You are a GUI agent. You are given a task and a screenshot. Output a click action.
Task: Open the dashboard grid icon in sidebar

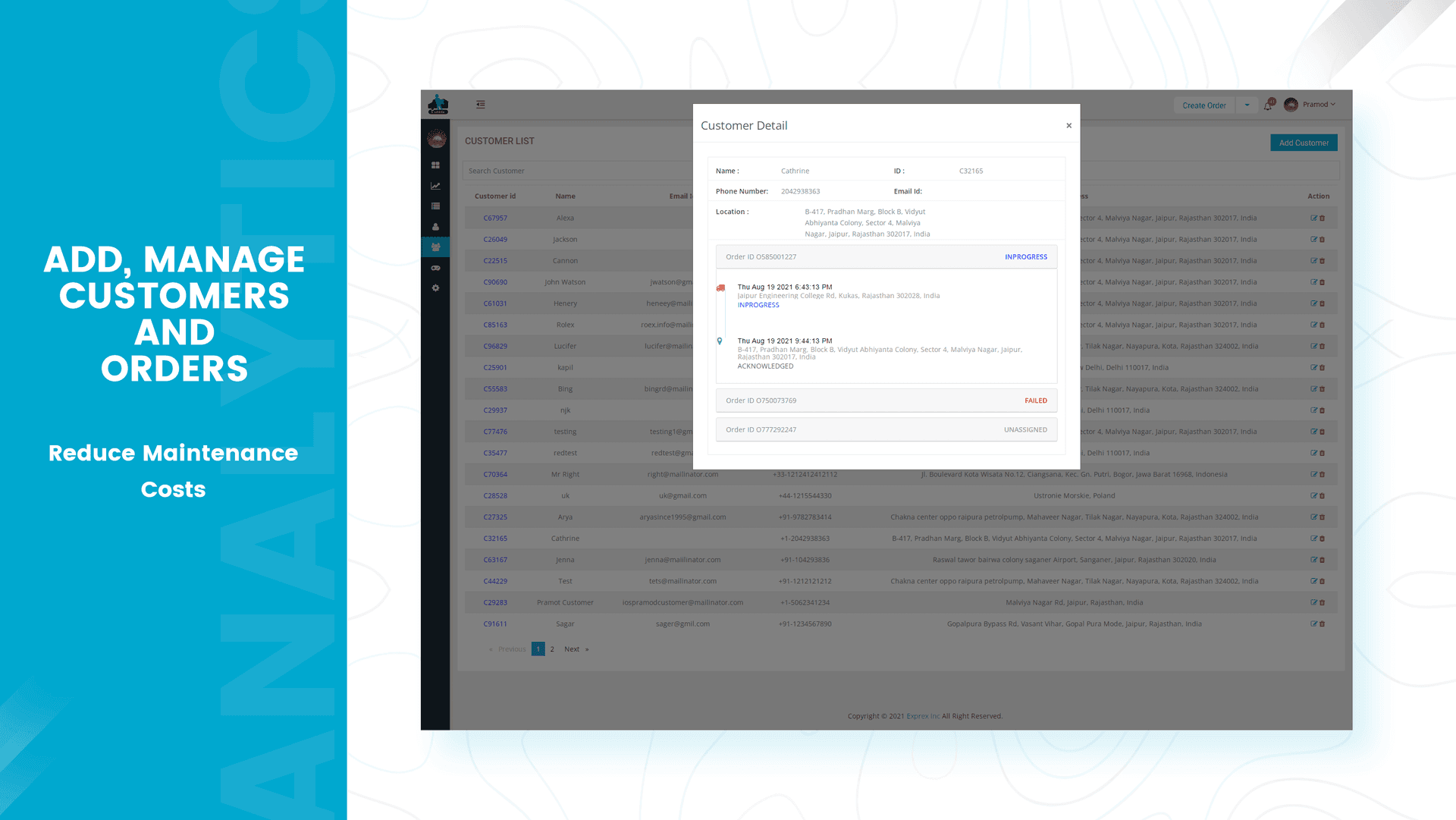(x=435, y=165)
